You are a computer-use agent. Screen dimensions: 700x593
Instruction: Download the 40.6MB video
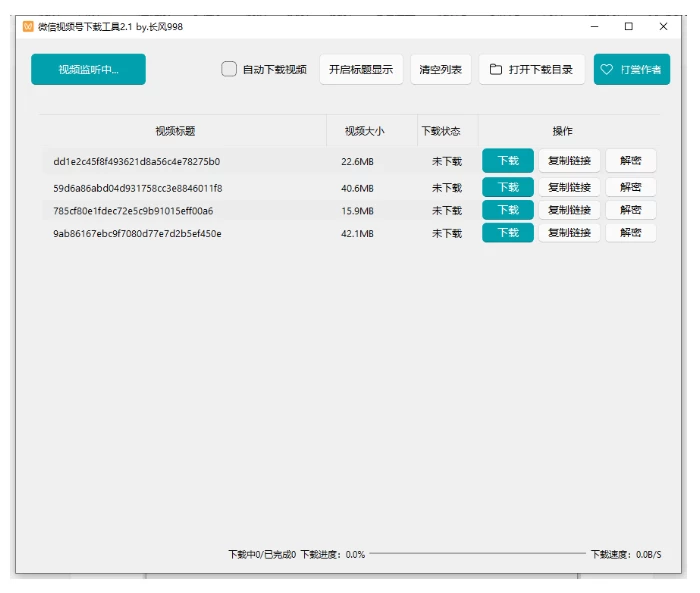(508, 187)
